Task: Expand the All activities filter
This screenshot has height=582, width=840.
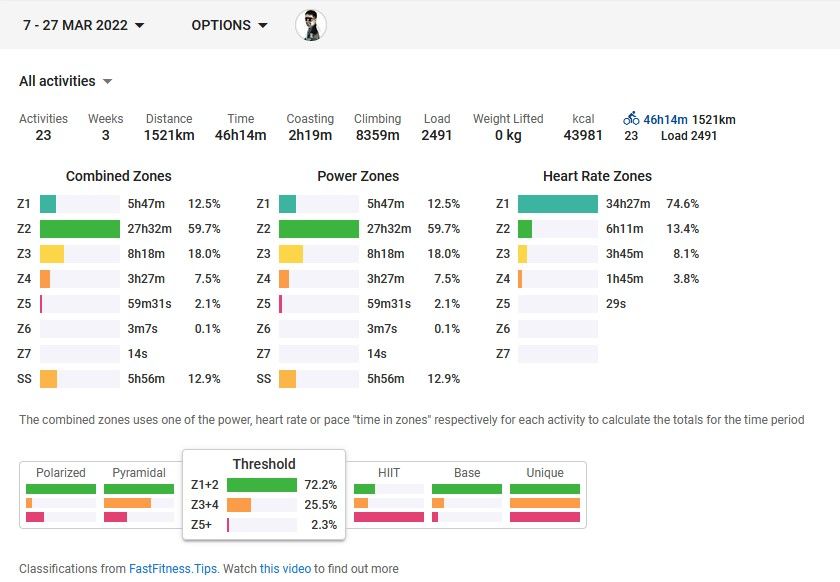Action: (66, 81)
